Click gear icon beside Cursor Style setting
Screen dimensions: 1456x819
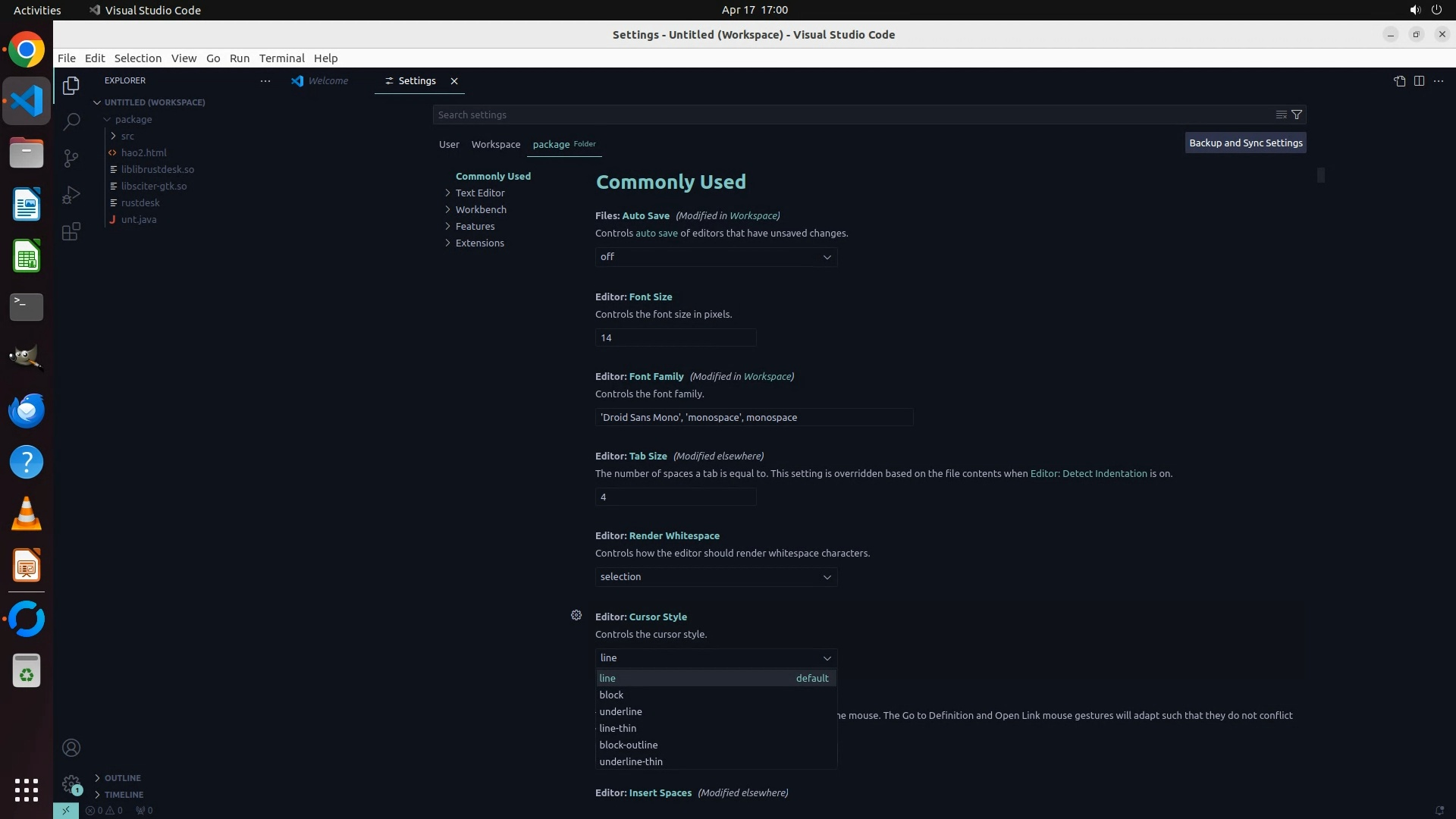[576, 615]
